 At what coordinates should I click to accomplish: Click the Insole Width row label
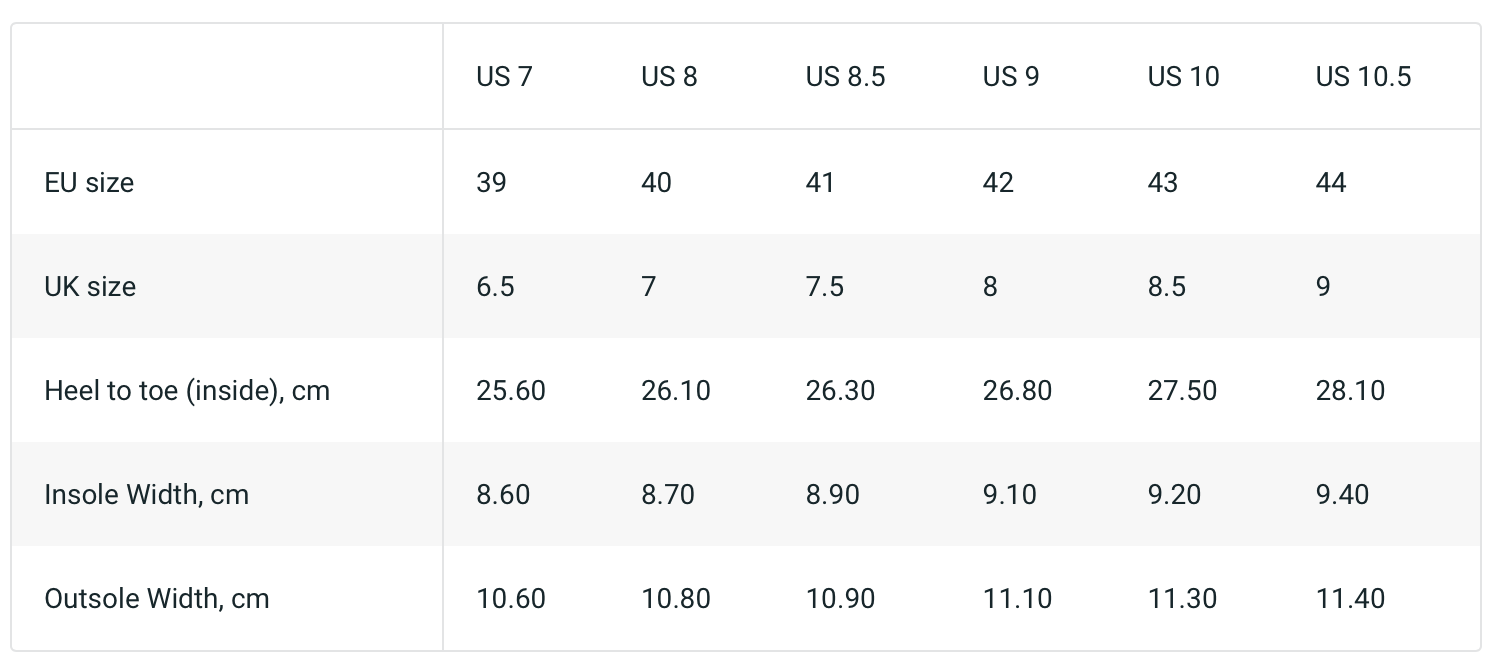[x=146, y=494]
